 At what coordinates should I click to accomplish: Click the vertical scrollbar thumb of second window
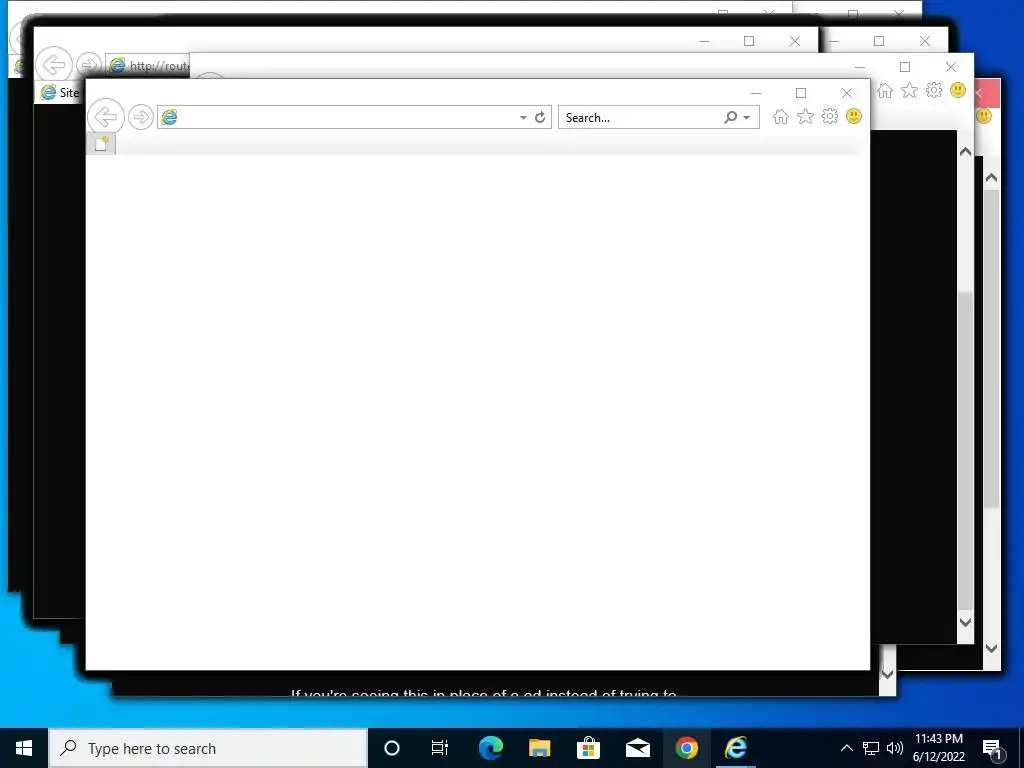(965, 451)
